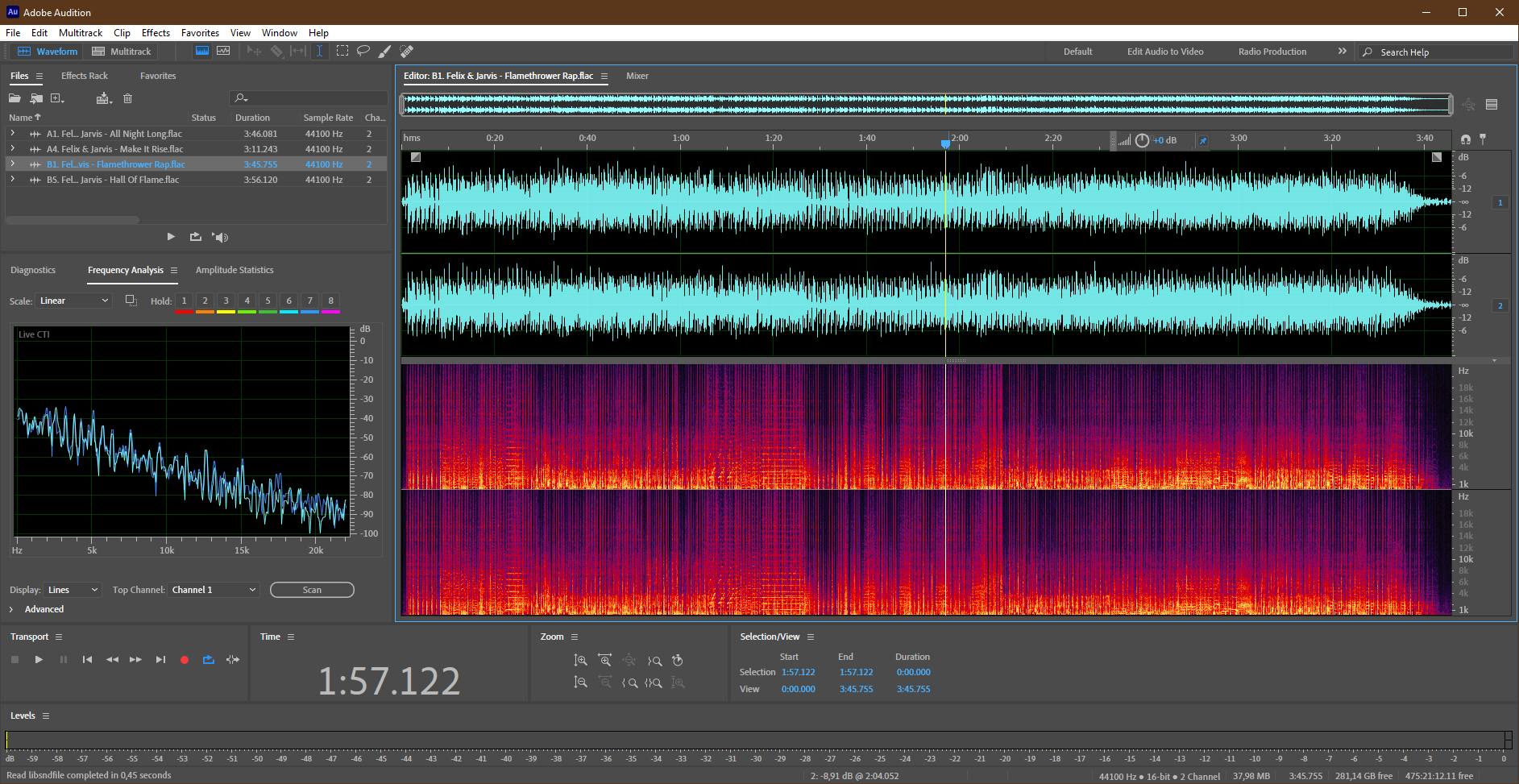Click the Zoom Out Full icon
The image size is (1519, 784).
pos(629,660)
